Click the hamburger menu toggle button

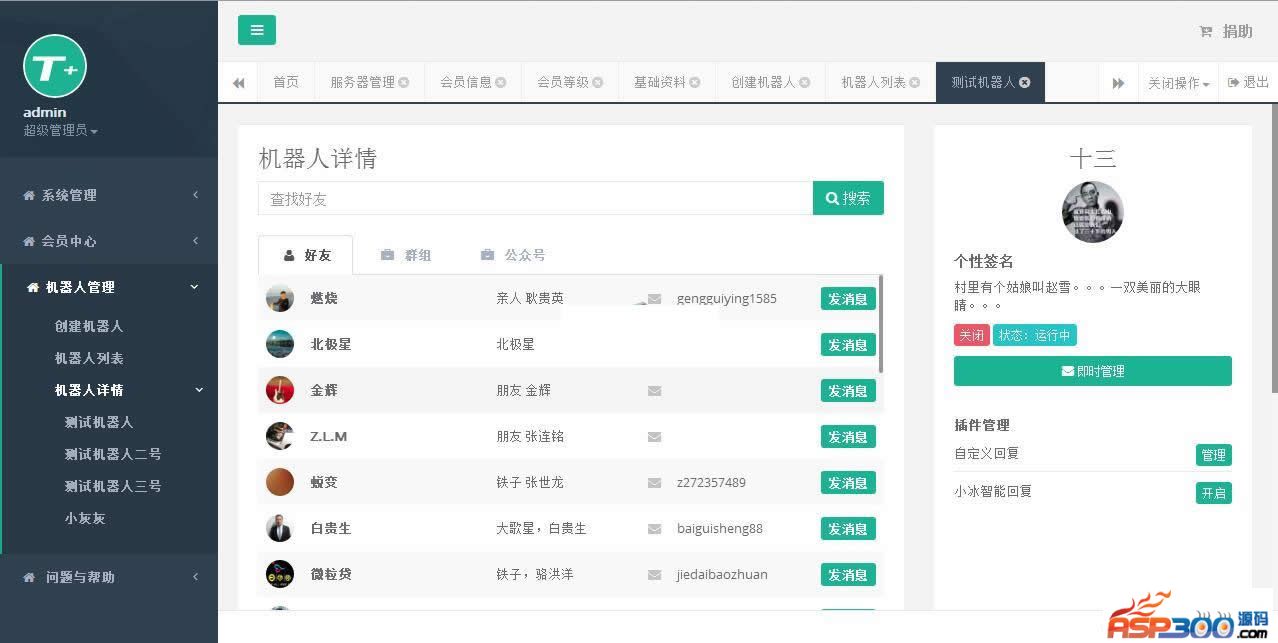[x=256, y=30]
